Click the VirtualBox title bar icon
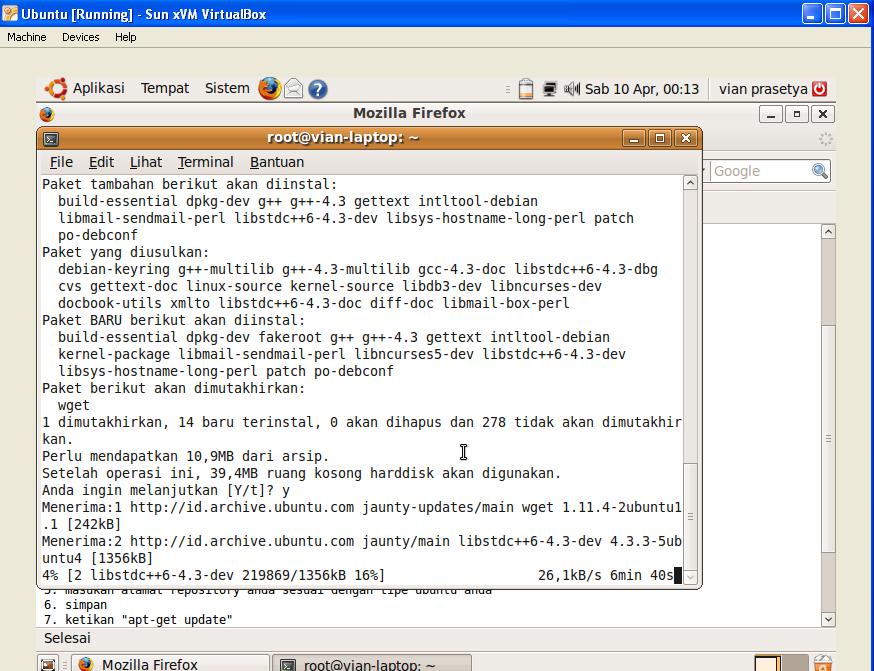The height and width of the screenshot is (671, 874). [x=10, y=13]
